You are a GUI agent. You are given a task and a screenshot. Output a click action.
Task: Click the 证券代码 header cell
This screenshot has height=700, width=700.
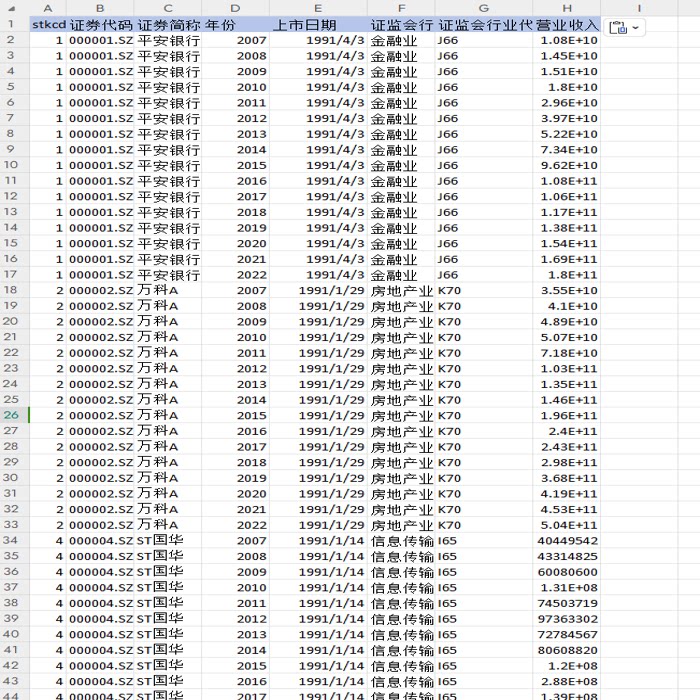[100, 25]
